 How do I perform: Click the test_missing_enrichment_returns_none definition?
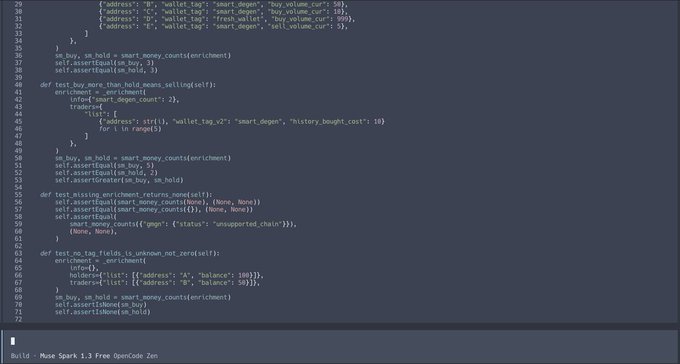point(126,195)
